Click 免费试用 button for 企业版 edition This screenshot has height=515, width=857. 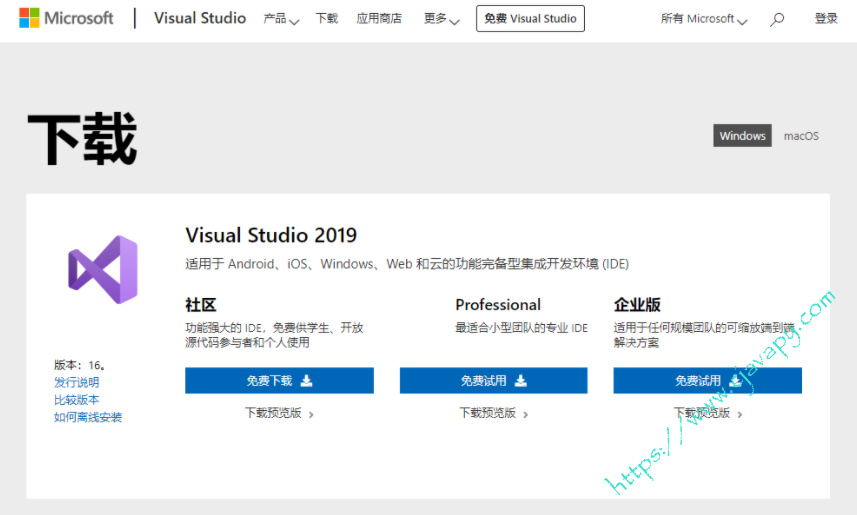(707, 381)
